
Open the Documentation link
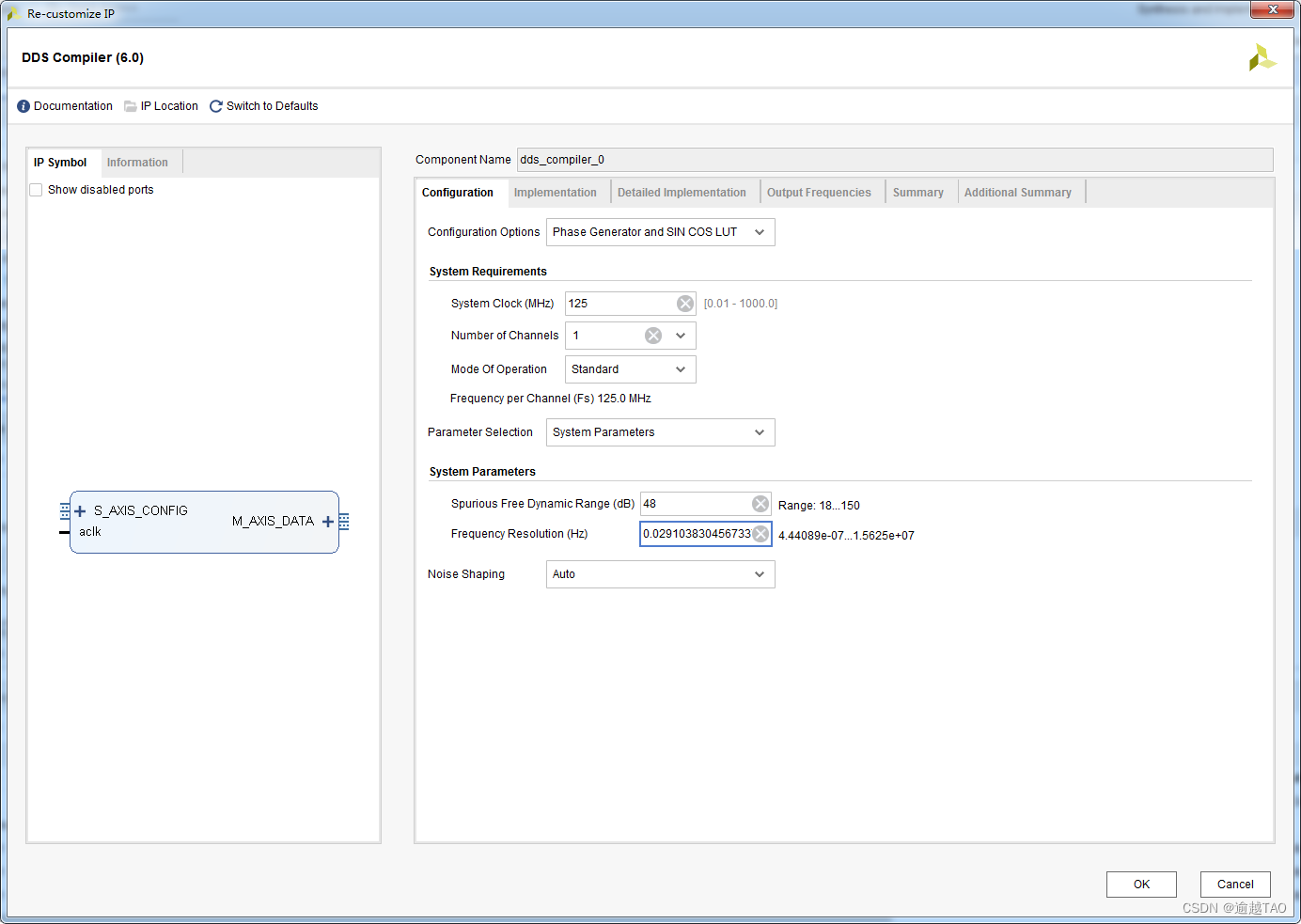(x=73, y=106)
